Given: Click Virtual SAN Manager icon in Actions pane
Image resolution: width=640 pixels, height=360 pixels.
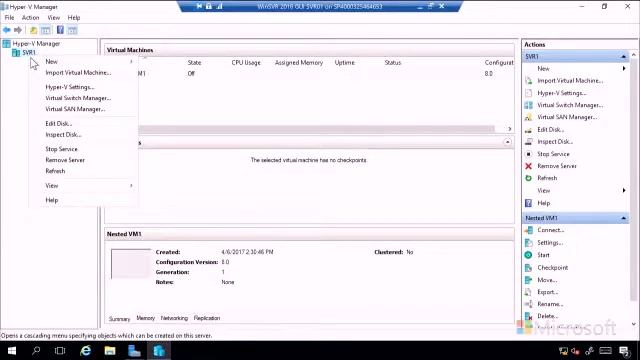Looking at the screenshot, I should 529,117.
